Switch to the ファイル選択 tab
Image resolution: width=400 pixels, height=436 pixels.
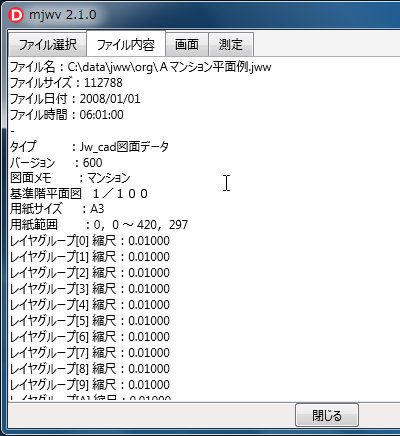[x=48, y=44]
